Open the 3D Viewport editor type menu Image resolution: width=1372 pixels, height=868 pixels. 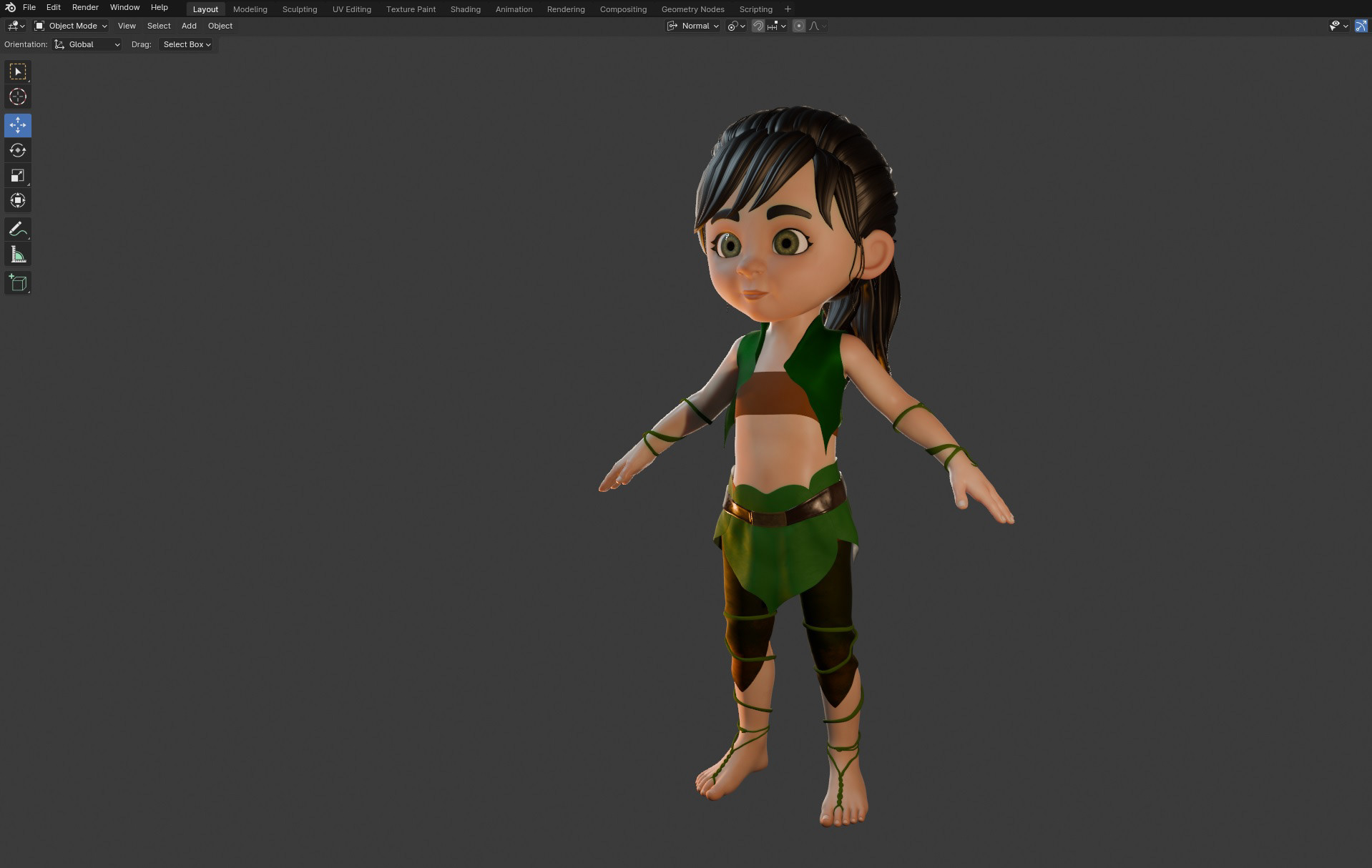[16, 26]
